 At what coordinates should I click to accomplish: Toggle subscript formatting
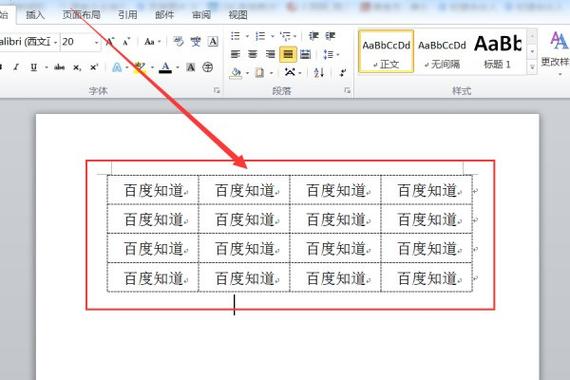pyautogui.click(x=77, y=67)
